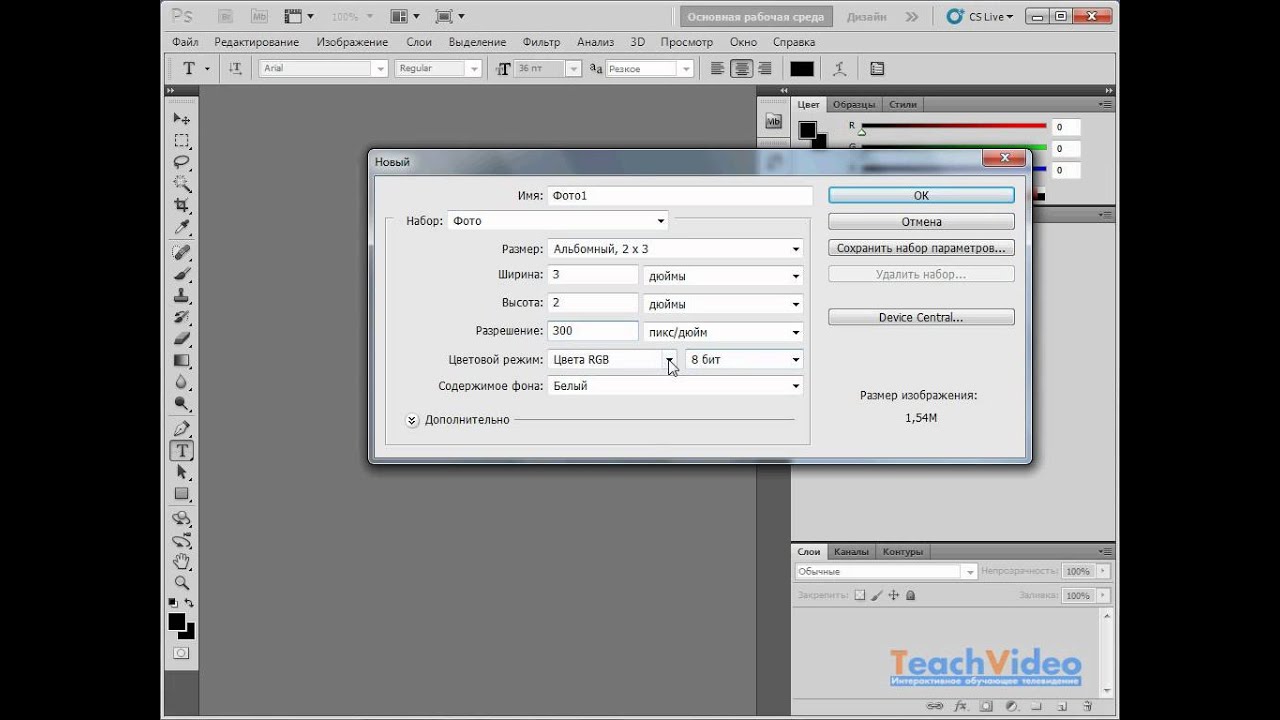The image size is (1280, 720).
Task: Open the Редактирование menu
Action: tap(257, 42)
